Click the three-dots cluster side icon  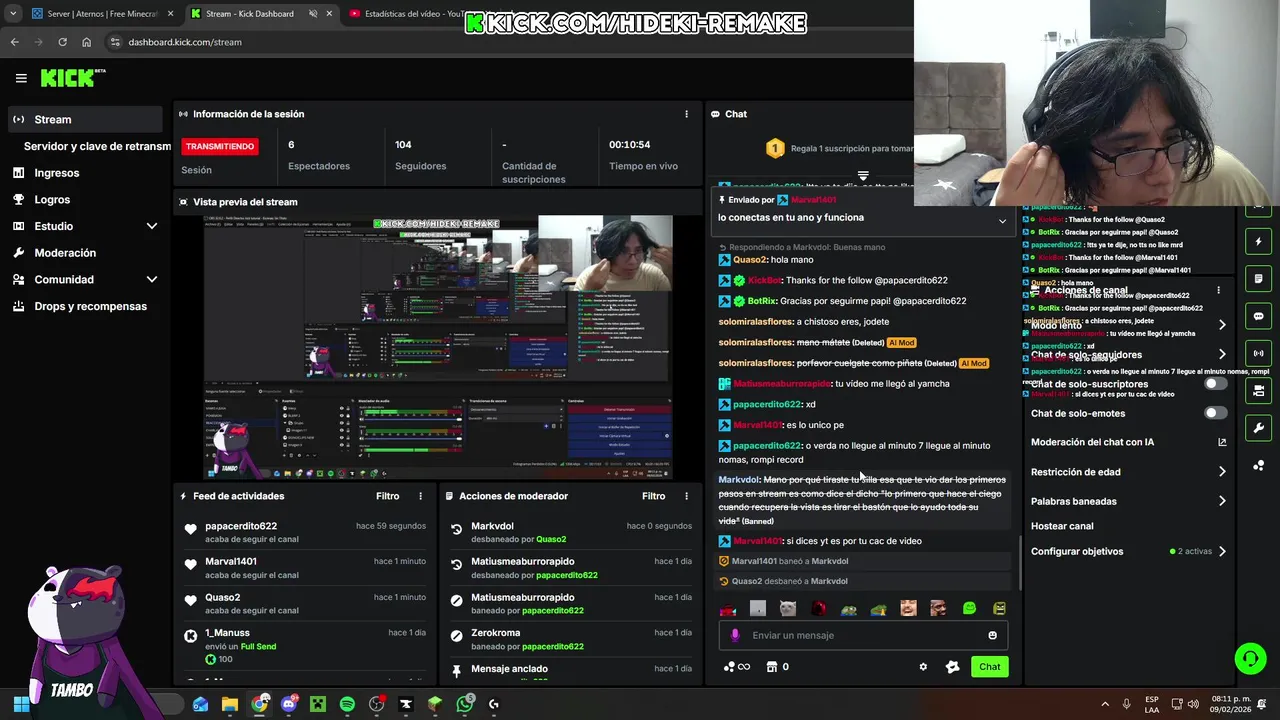coord(1258,466)
